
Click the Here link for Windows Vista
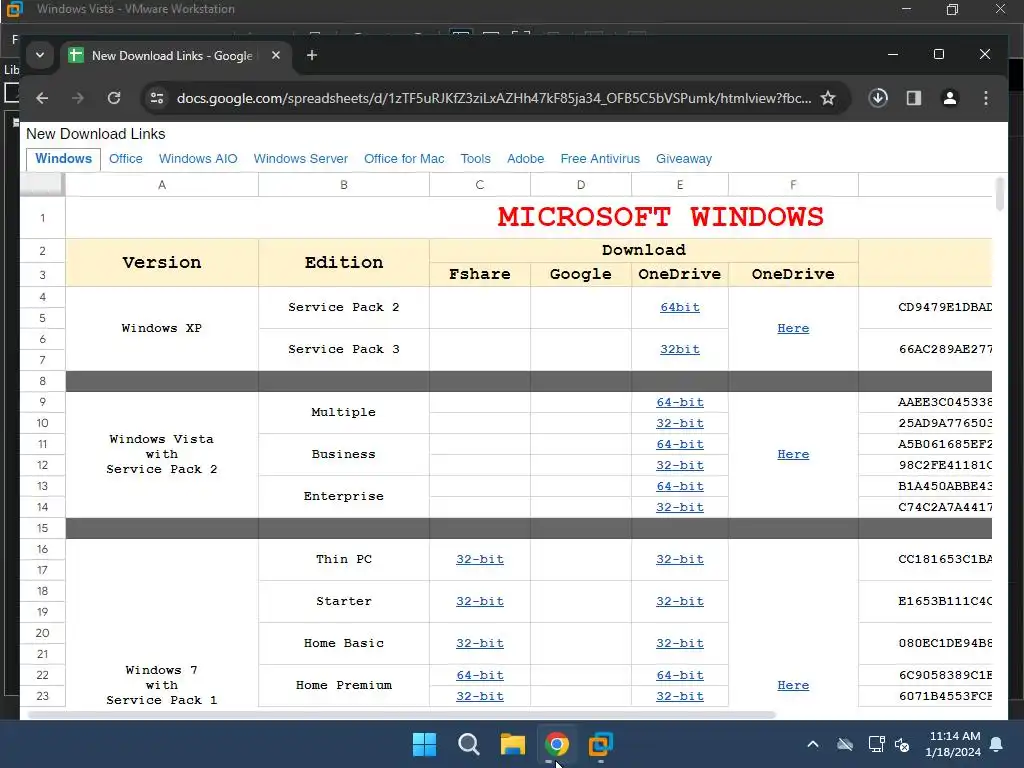[793, 455]
